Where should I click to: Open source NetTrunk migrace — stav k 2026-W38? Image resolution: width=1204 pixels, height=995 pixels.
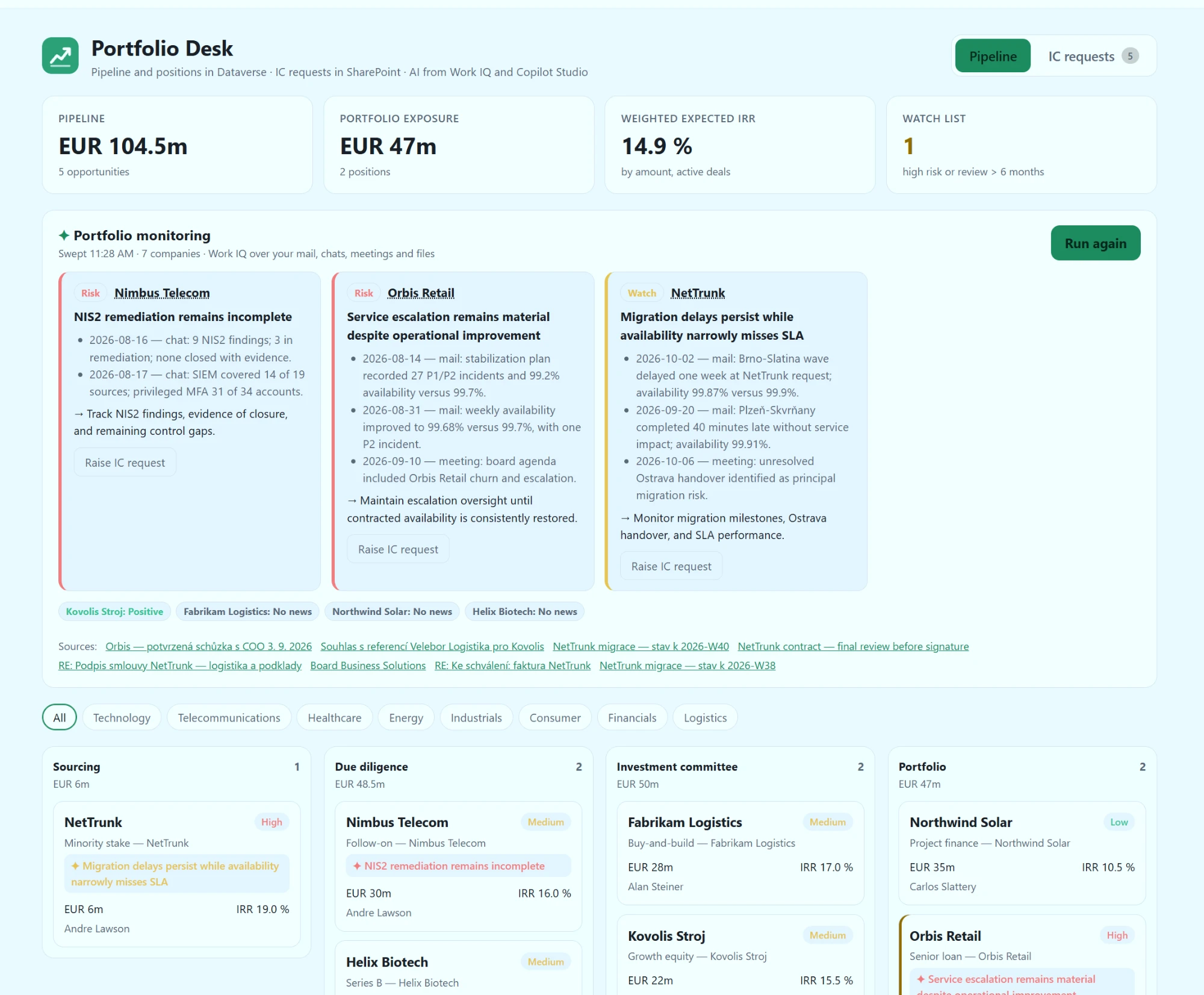tap(687, 666)
